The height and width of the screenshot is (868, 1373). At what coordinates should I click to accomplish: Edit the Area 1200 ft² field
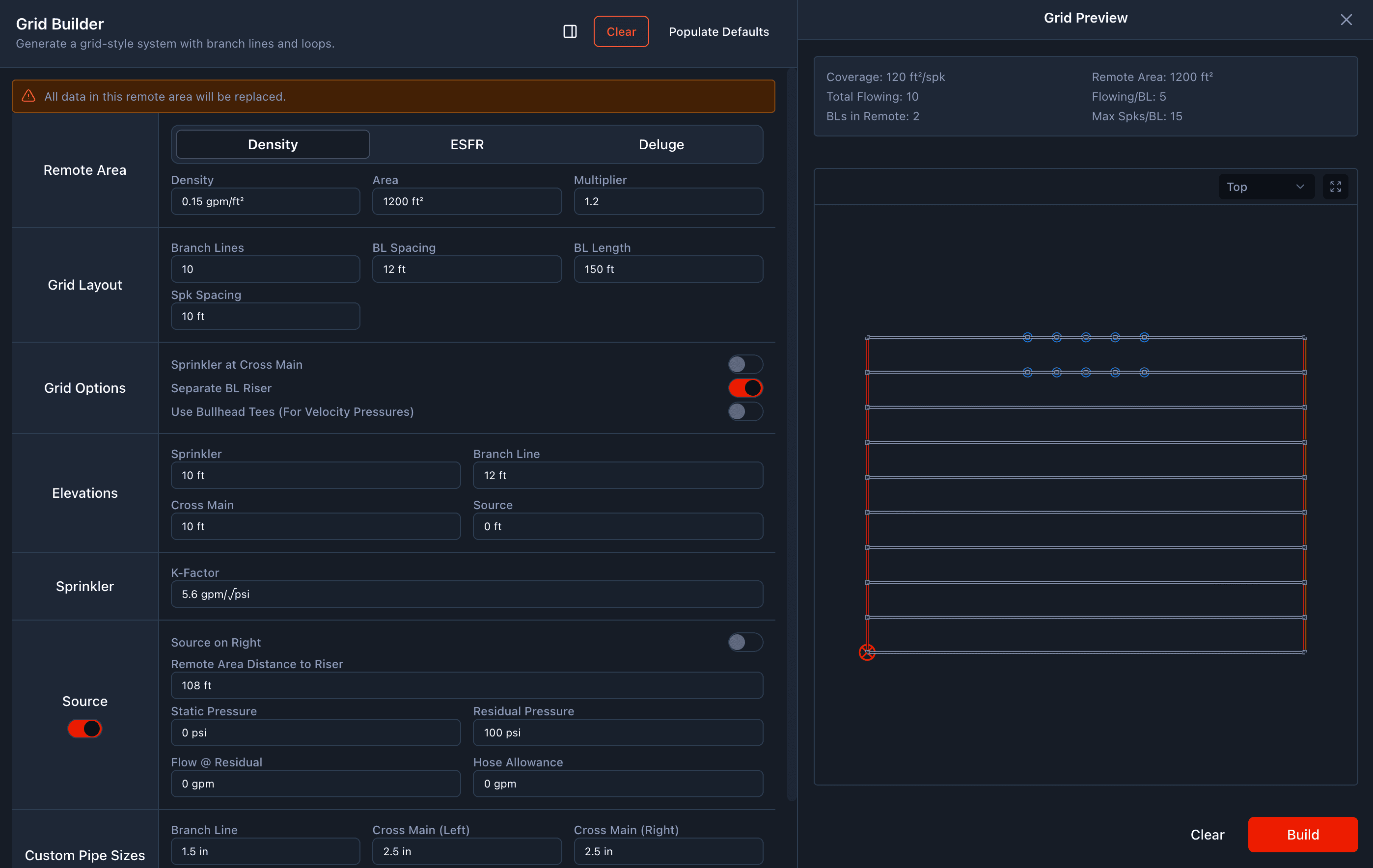467,202
